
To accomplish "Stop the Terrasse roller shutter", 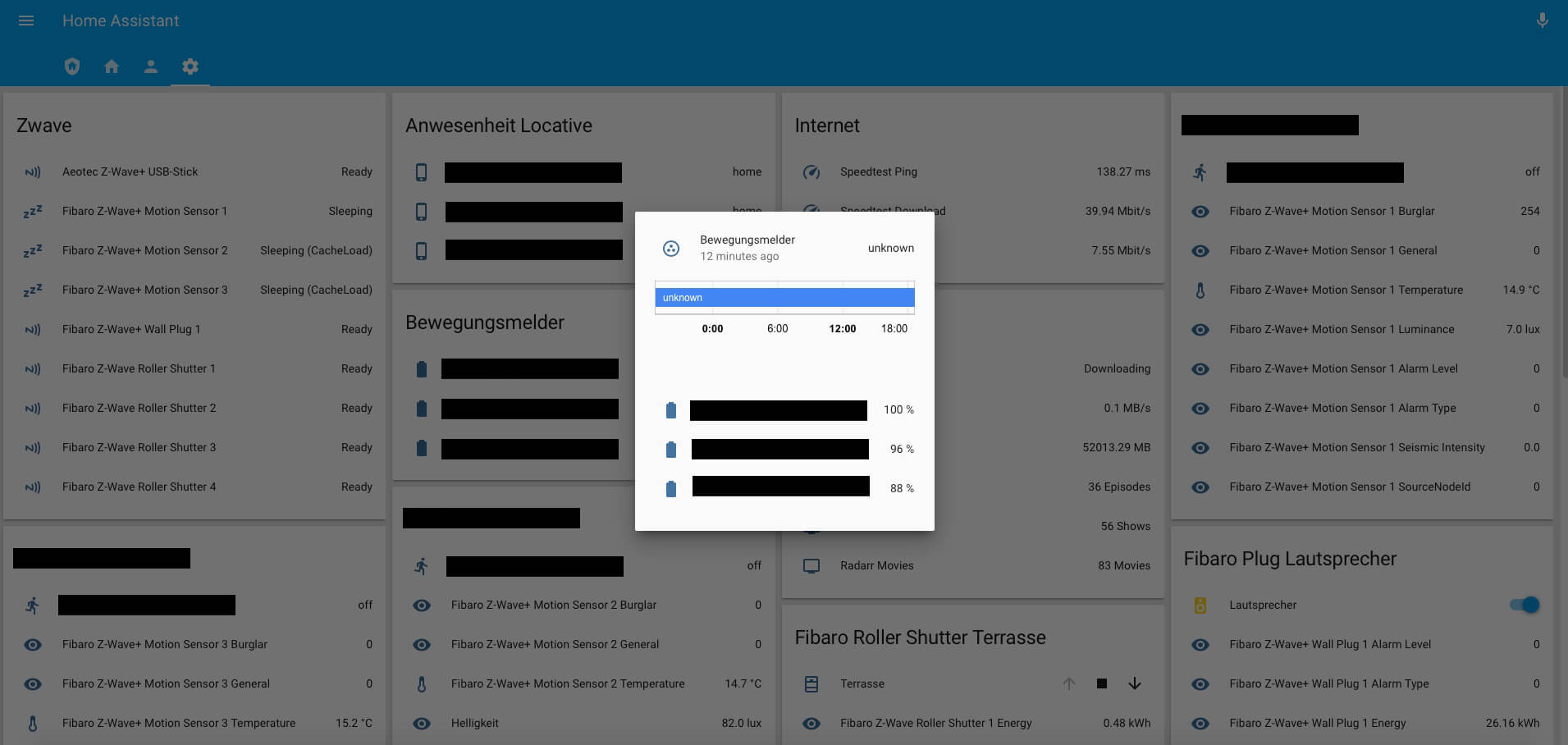I will [x=1102, y=683].
